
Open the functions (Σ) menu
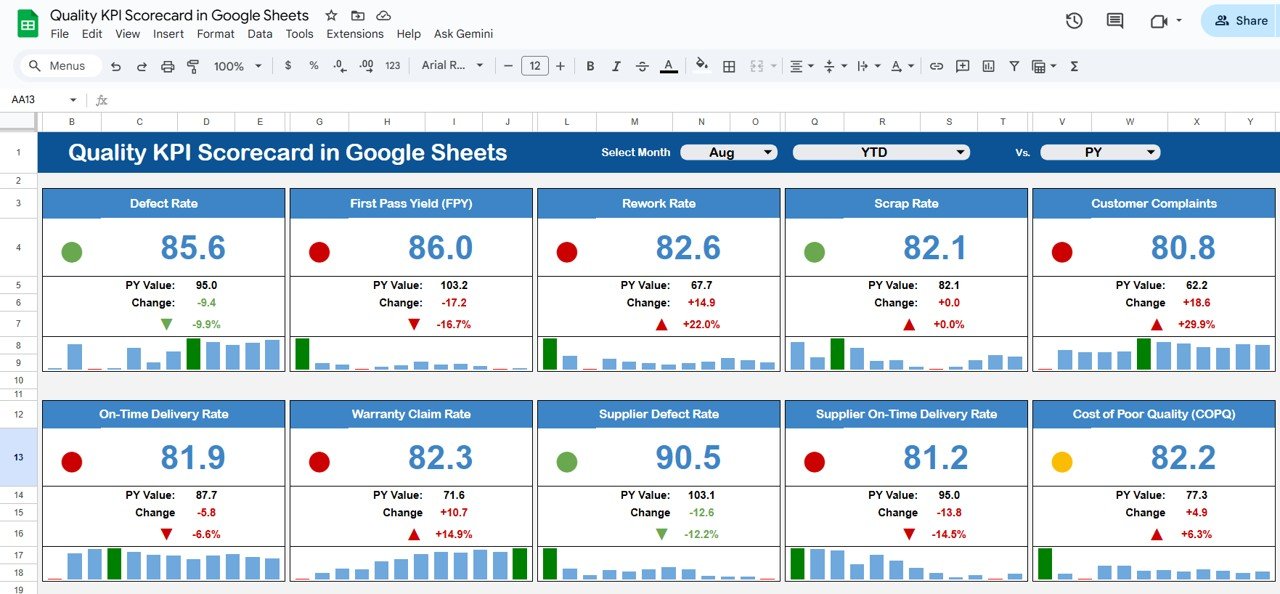(1073, 66)
